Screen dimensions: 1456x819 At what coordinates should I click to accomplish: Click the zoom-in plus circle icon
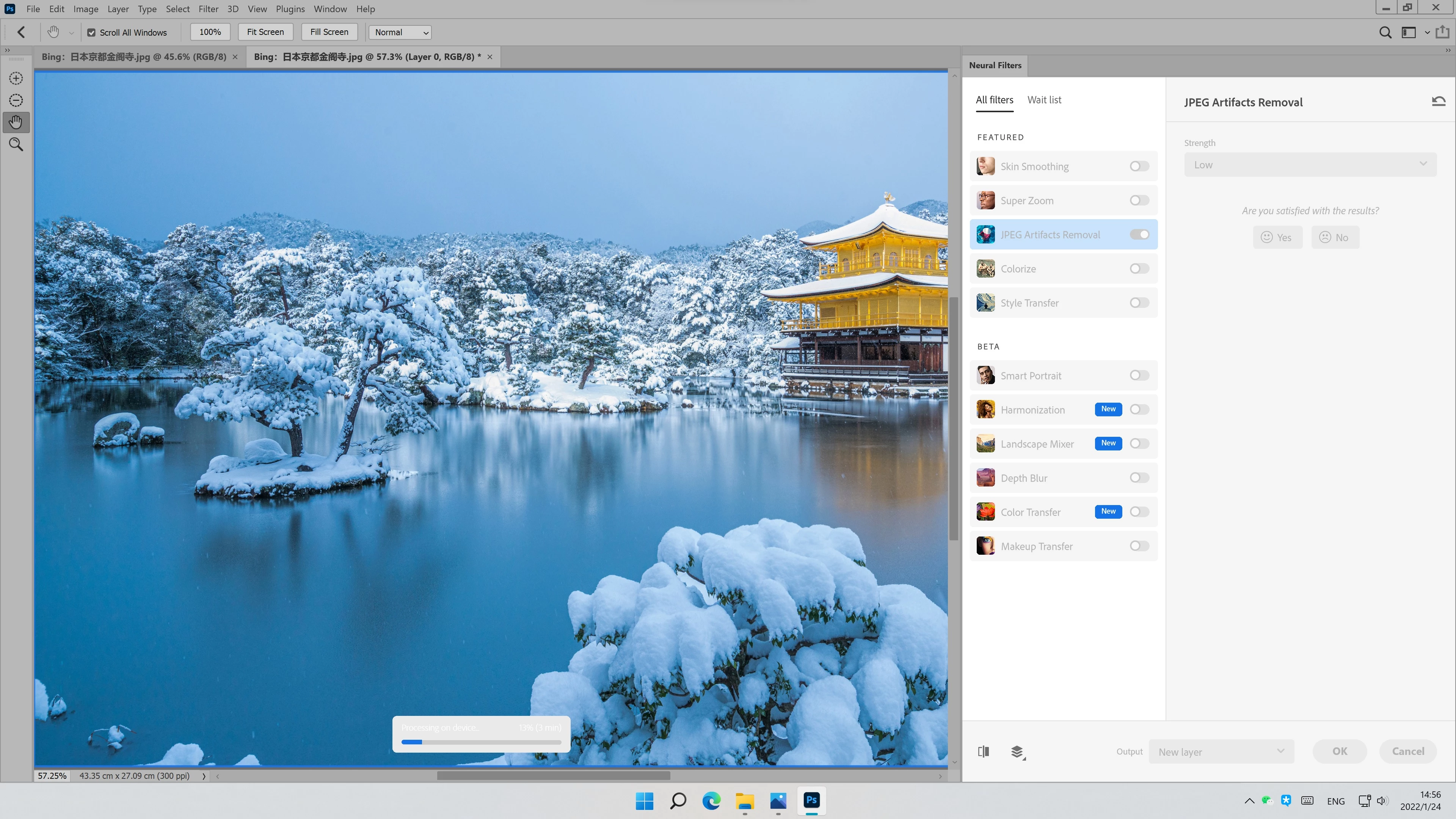16,78
